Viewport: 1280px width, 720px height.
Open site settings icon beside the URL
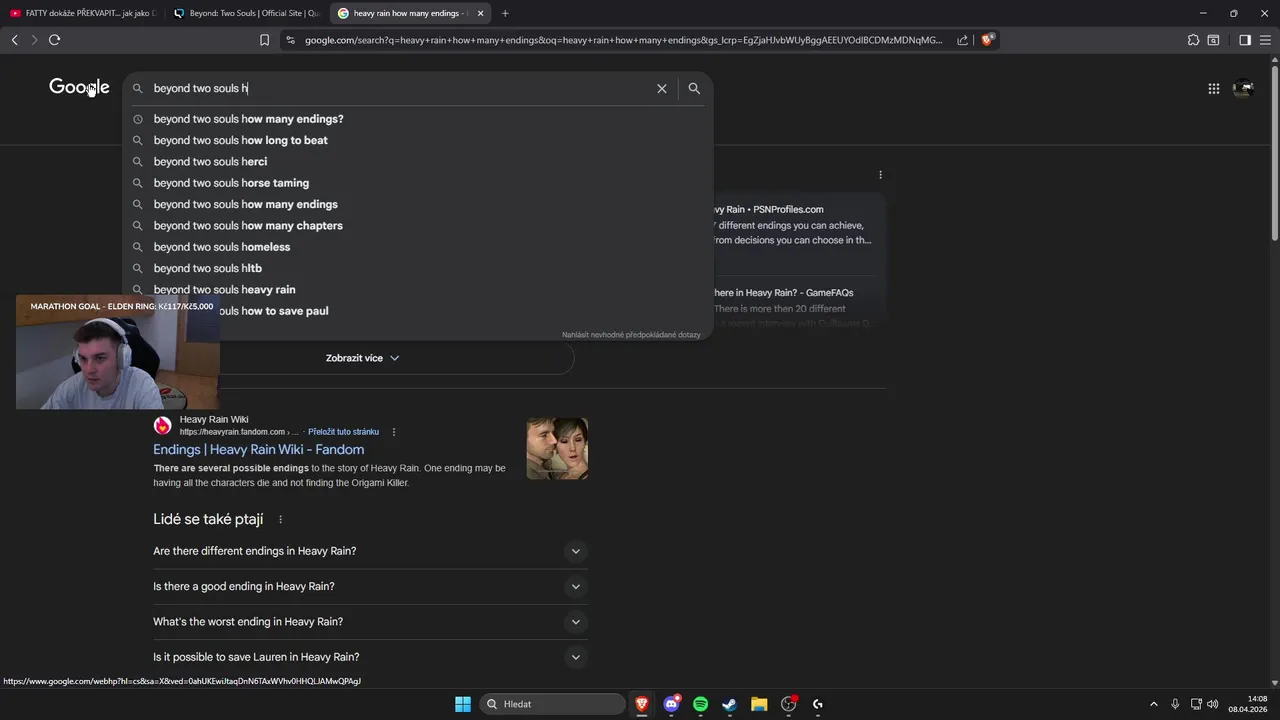[290, 40]
